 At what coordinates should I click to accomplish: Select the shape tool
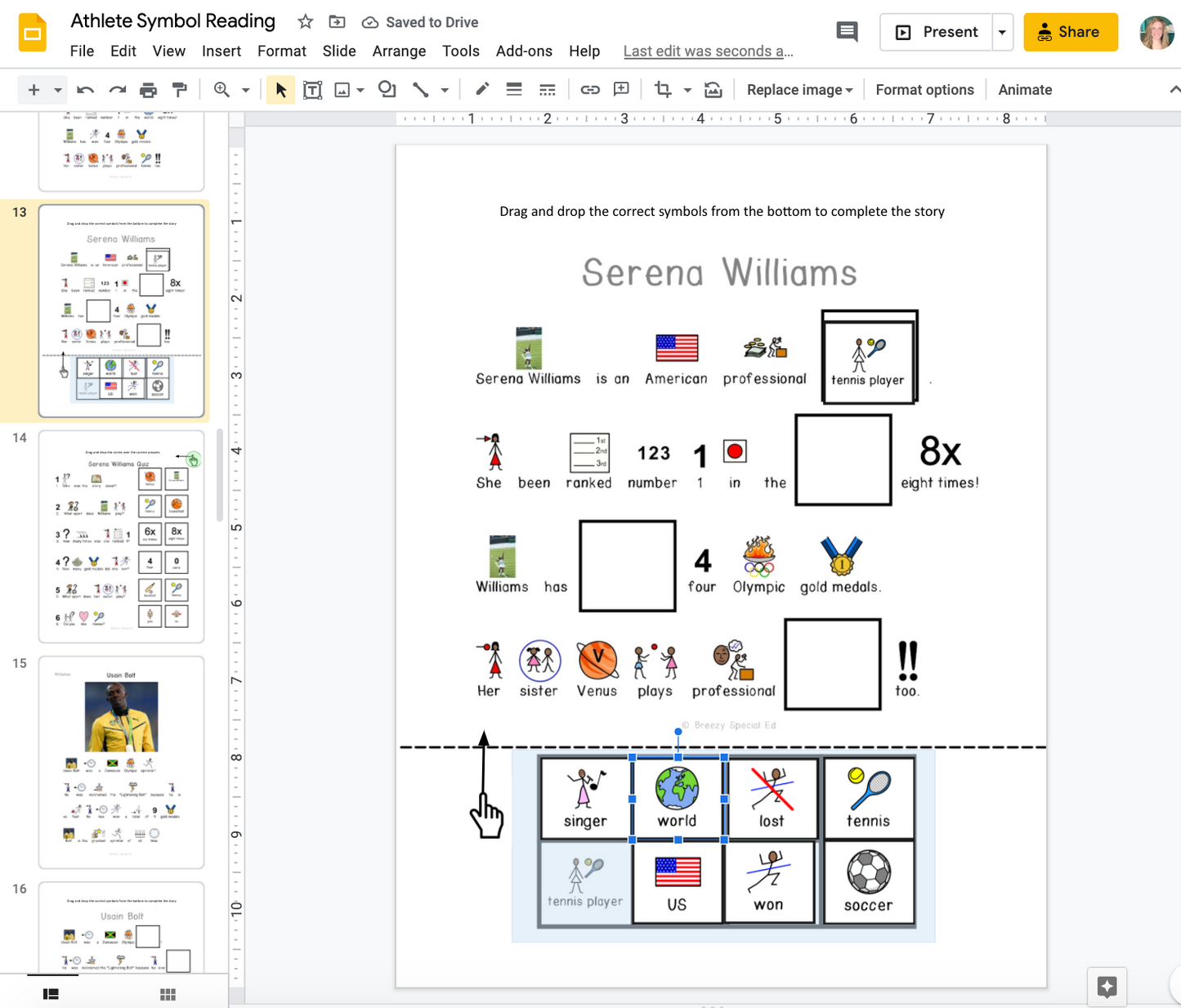coord(387,90)
